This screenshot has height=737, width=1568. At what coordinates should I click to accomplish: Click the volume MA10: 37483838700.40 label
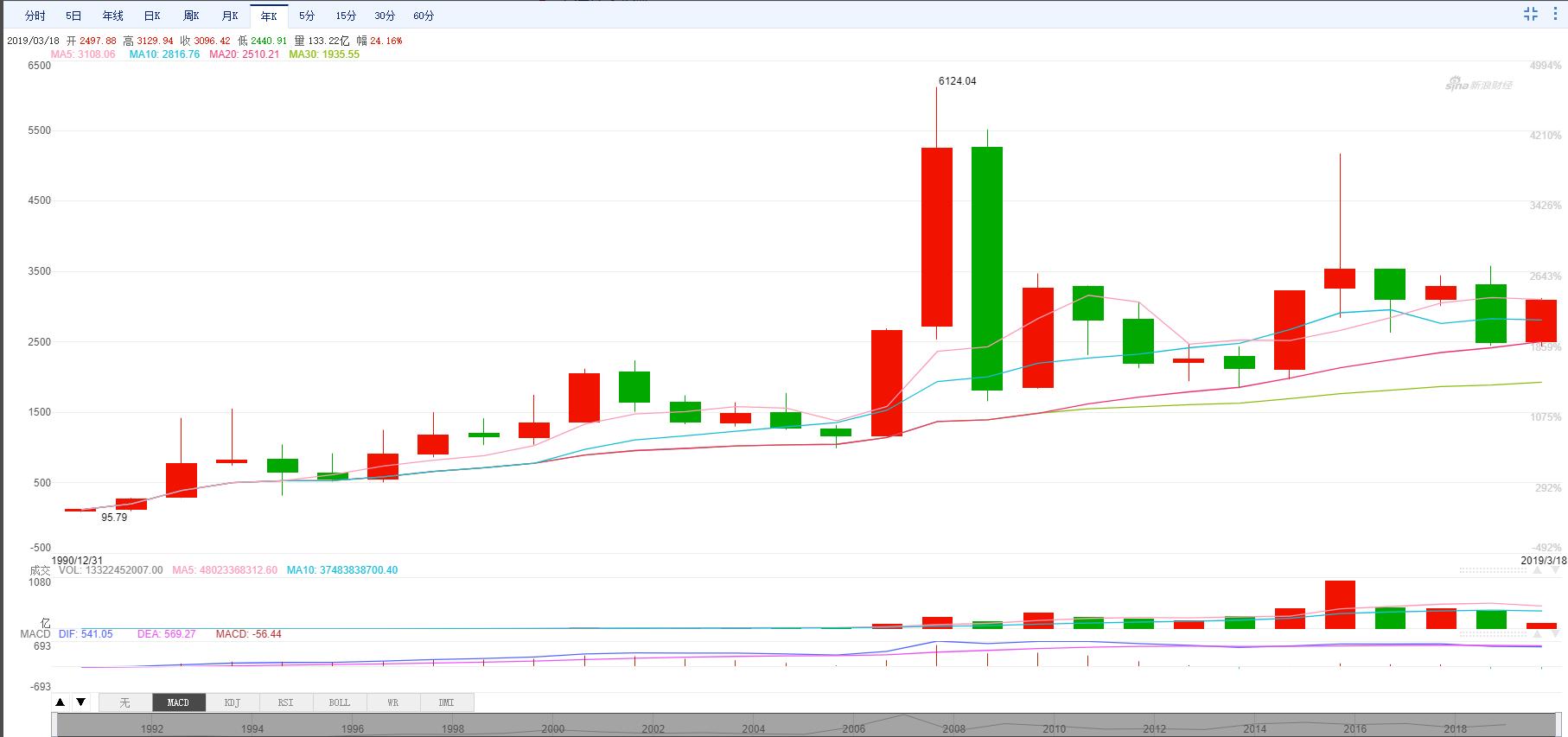pyautogui.click(x=342, y=570)
